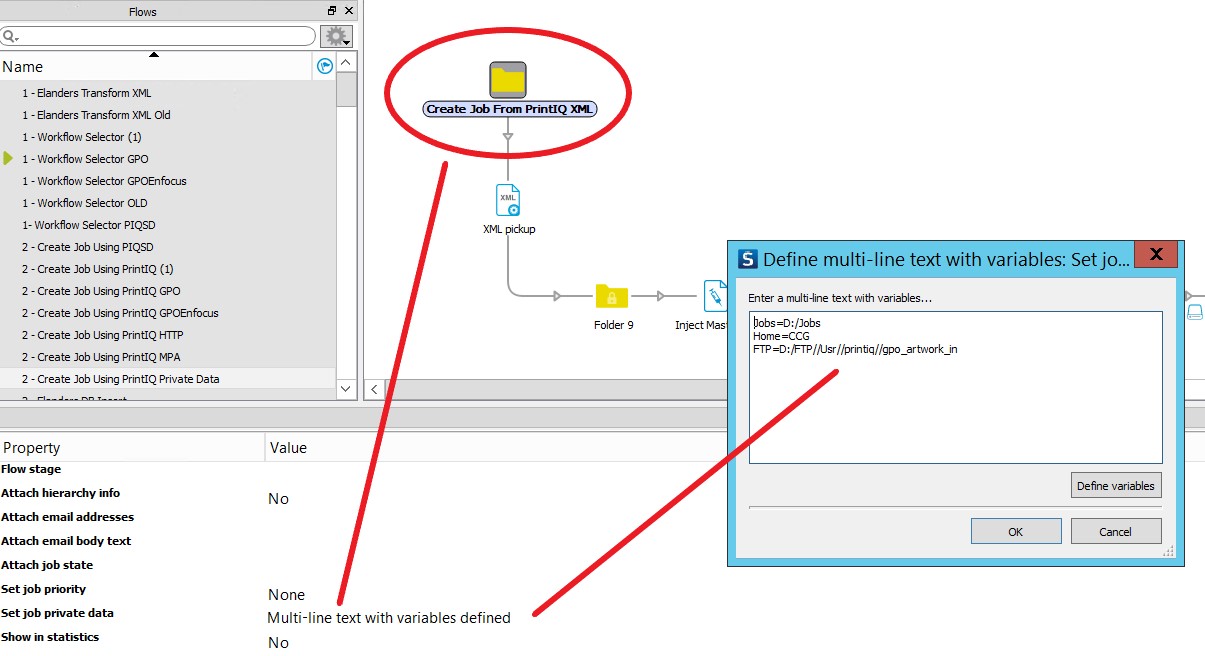Click the Jobs=D:/Jobs line in text area
Screen dimensions: 1205x656
point(787,323)
